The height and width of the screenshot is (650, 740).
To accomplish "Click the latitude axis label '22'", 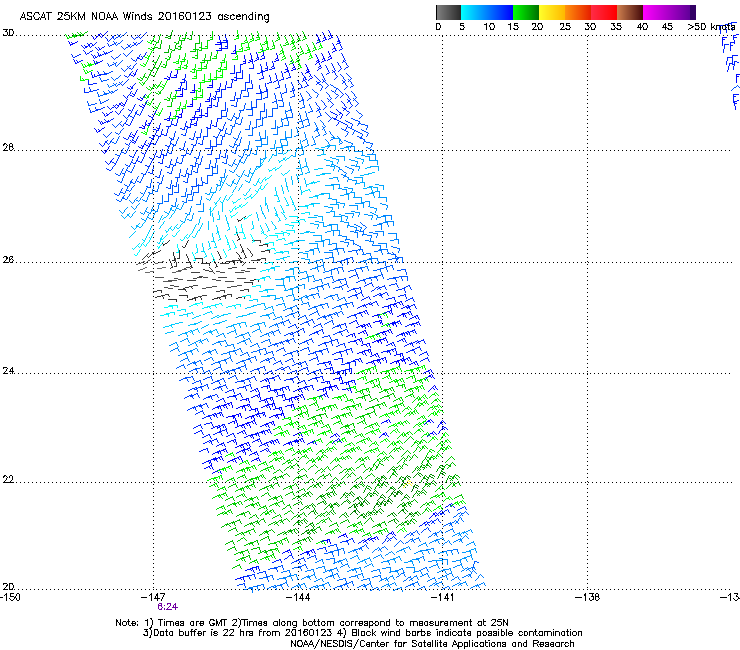I will click(8, 480).
